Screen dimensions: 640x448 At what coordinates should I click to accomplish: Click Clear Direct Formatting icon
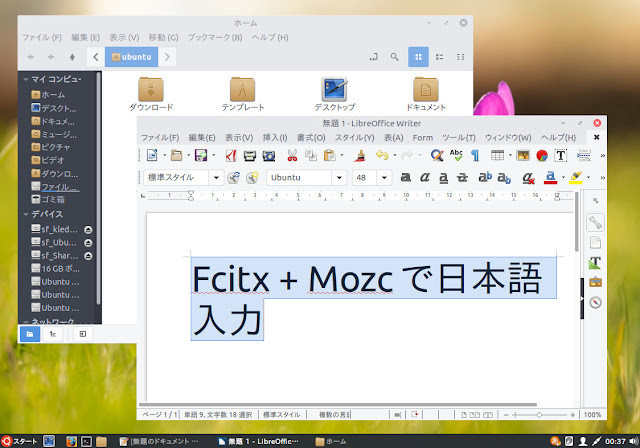[529, 178]
